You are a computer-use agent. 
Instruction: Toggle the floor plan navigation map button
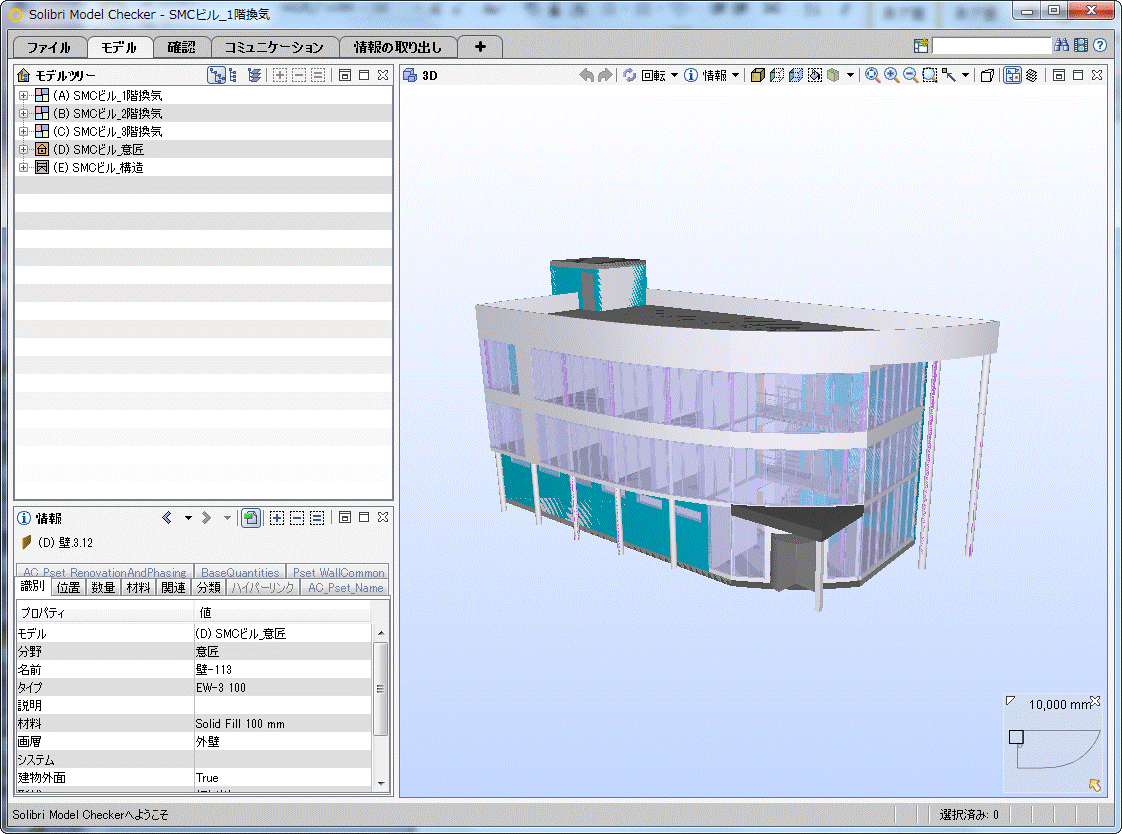(x=1013, y=75)
